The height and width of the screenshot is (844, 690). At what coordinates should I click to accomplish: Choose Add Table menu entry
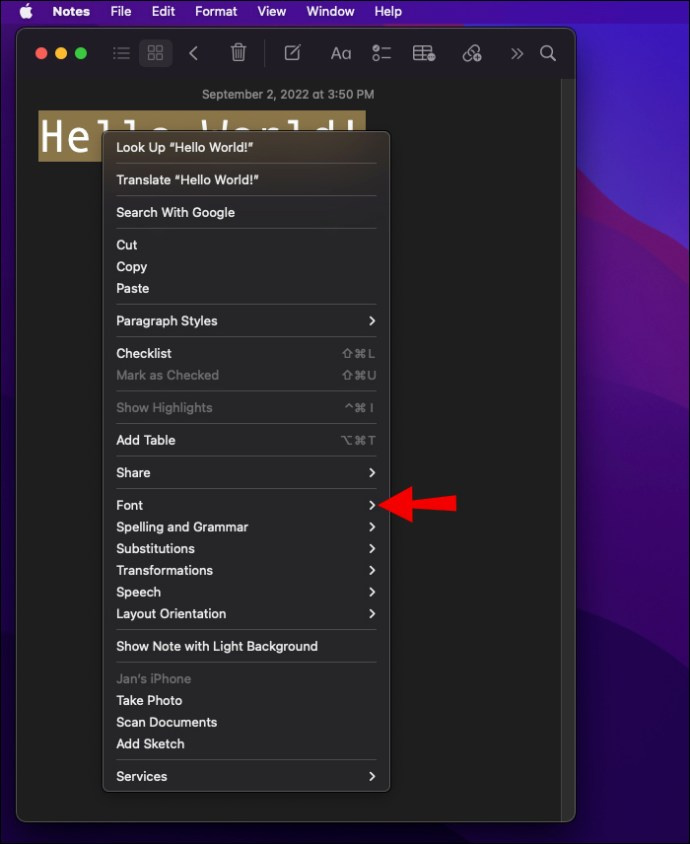(246, 440)
